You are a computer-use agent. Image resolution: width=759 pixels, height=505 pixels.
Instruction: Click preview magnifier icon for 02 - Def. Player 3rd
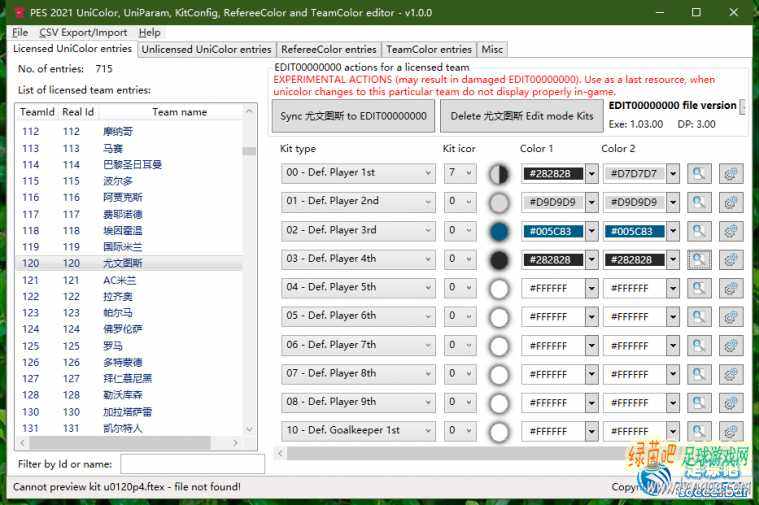tap(699, 231)
